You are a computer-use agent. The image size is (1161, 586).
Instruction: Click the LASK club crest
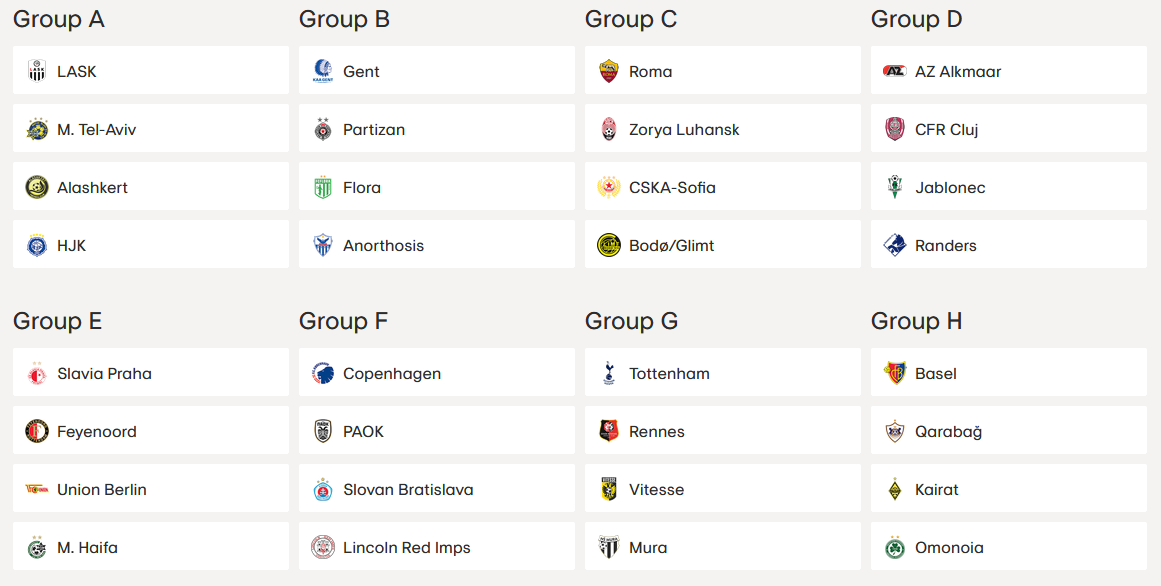(x=37, y=71)
